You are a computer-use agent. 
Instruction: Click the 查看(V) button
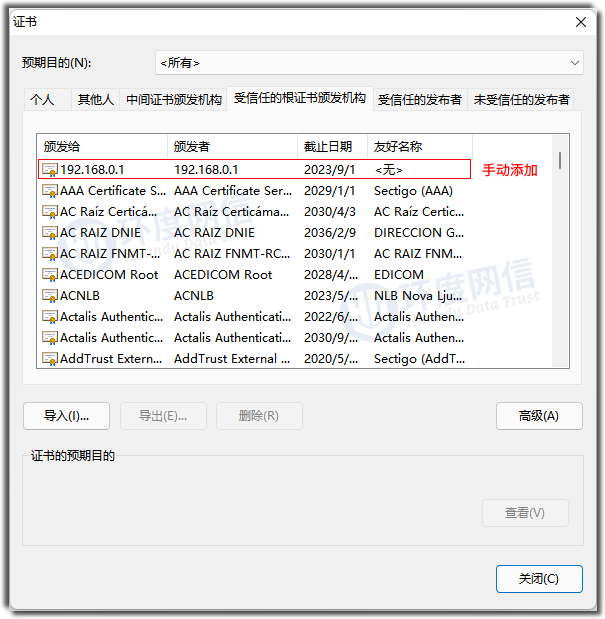[x=525, y=513]
